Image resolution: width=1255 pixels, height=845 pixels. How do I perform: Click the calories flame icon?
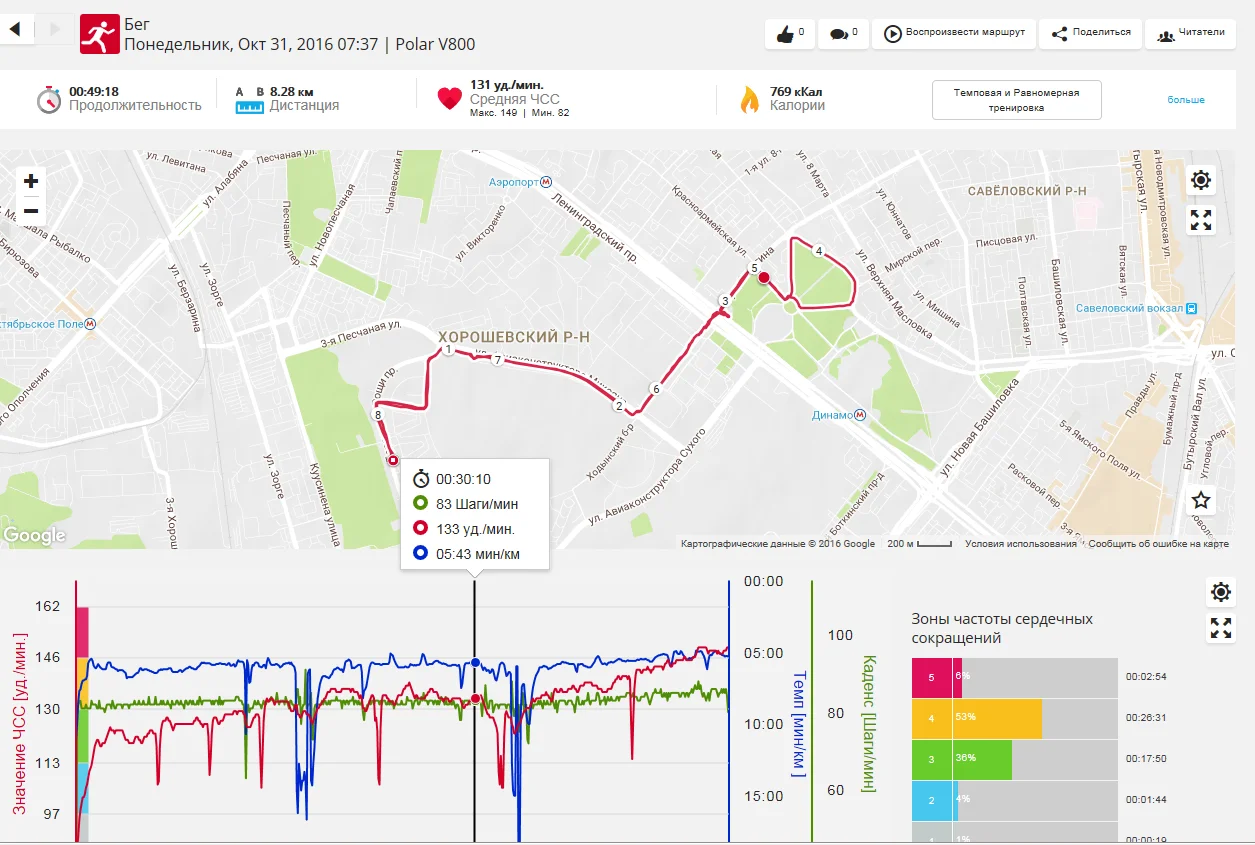coord(749,99)
